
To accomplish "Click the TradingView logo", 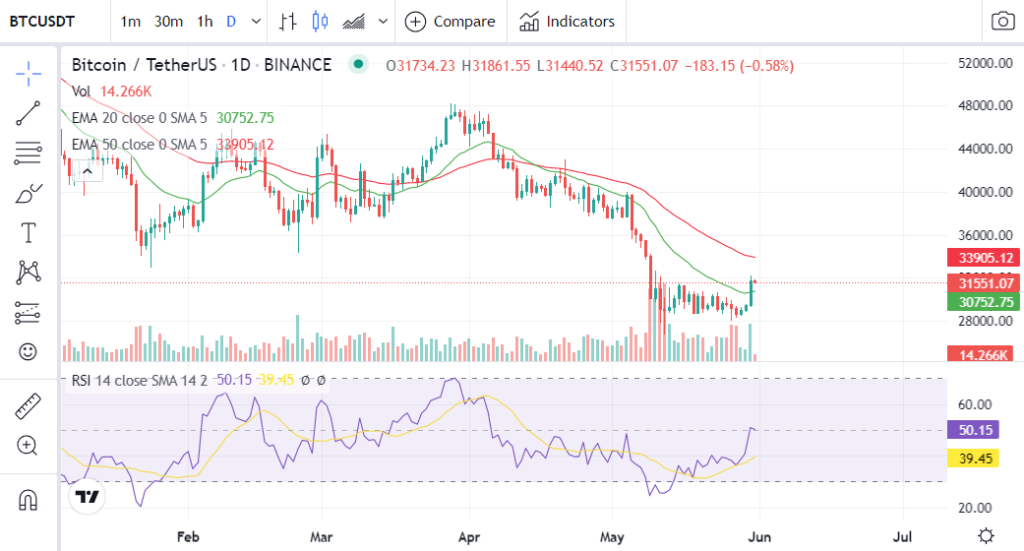I will tap(87, 497).
